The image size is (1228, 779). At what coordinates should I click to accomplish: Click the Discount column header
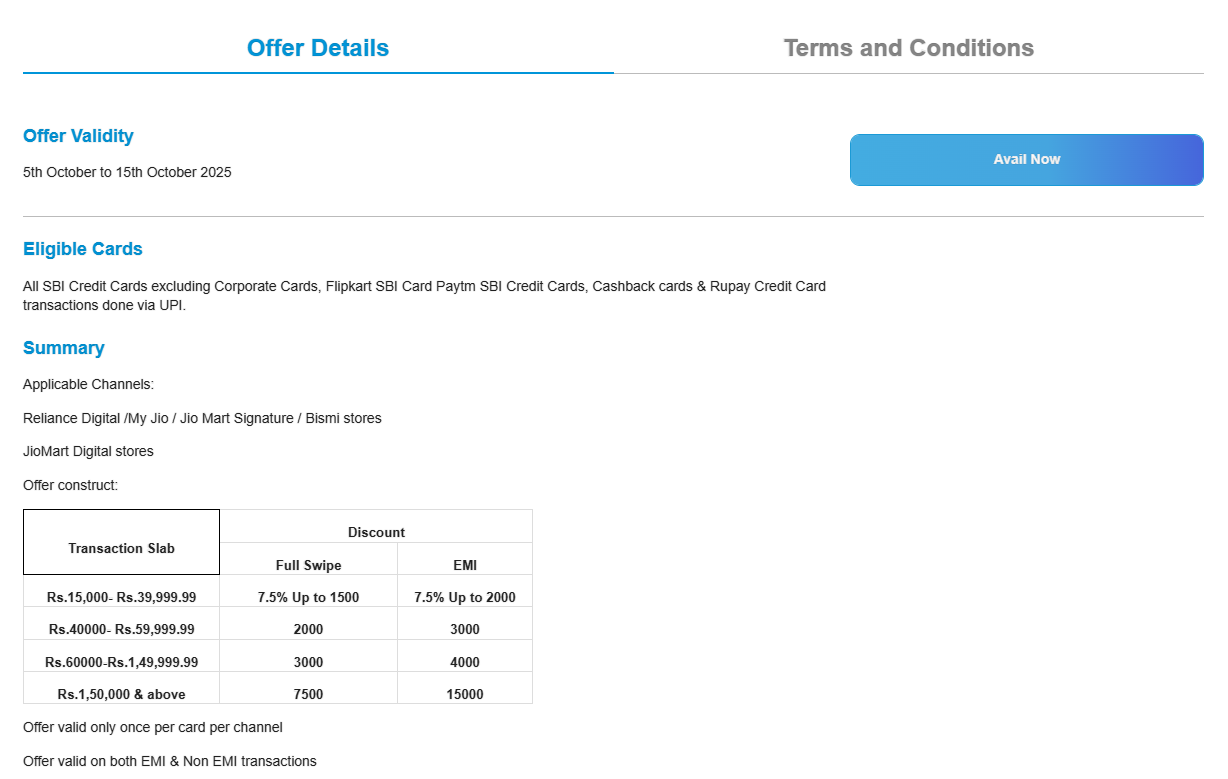pyautogui.click(x=376, y=532)
